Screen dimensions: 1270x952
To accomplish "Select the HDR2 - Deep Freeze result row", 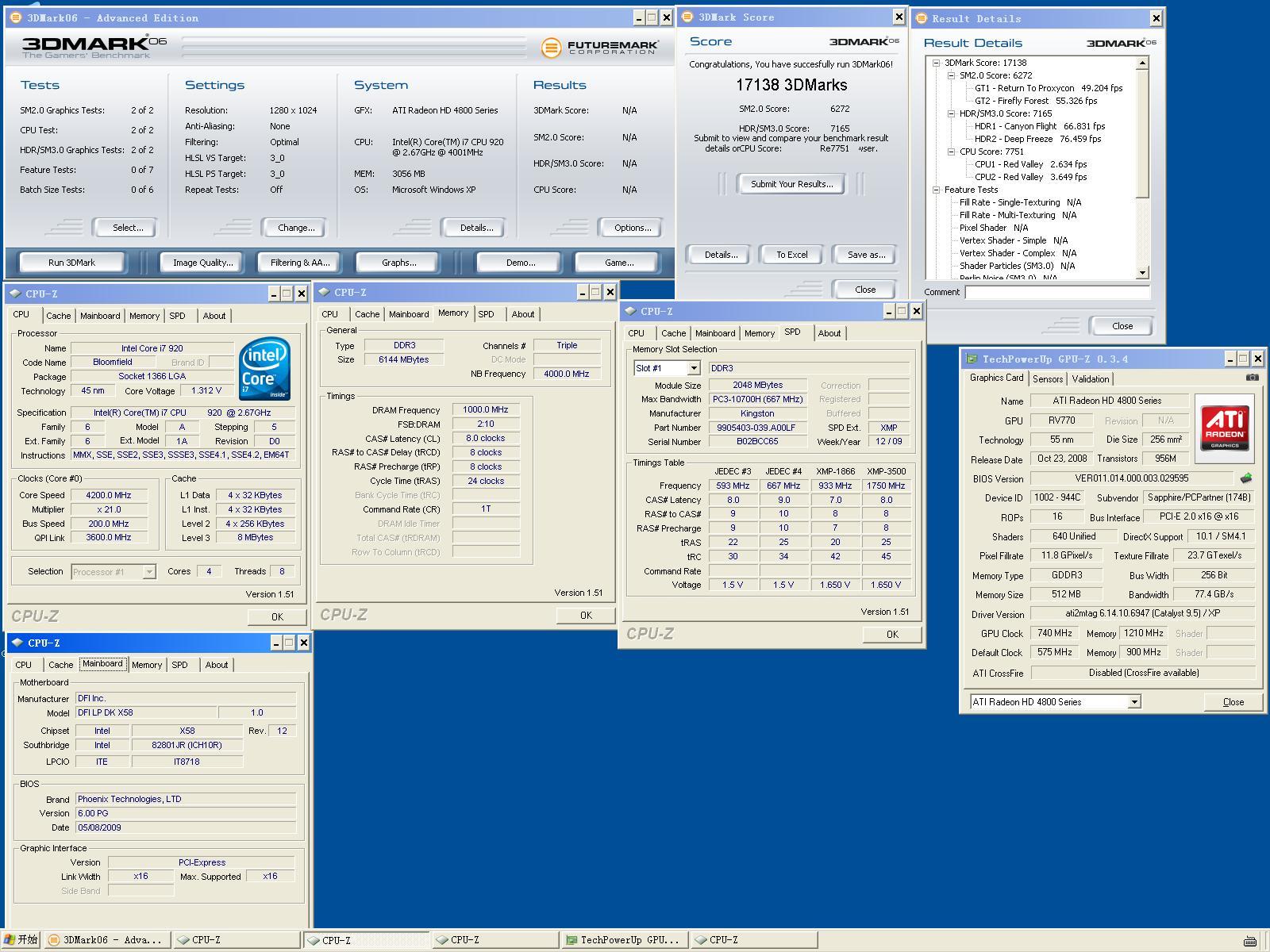I will pos(1037,139).
